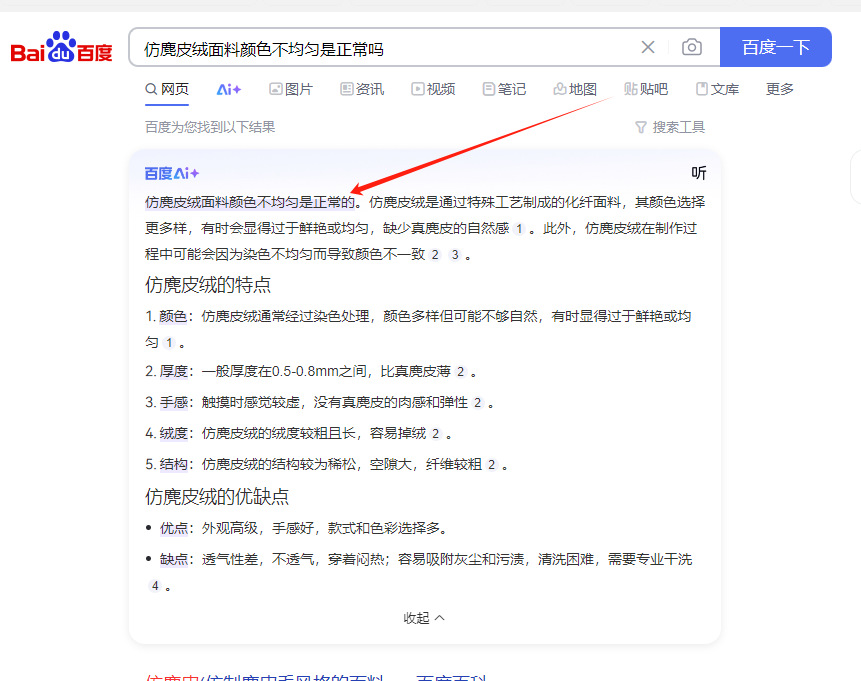This screenshot has height=681, width=861.
Task: Open citation reference 4 marker
Action: (x=155, y=585)
